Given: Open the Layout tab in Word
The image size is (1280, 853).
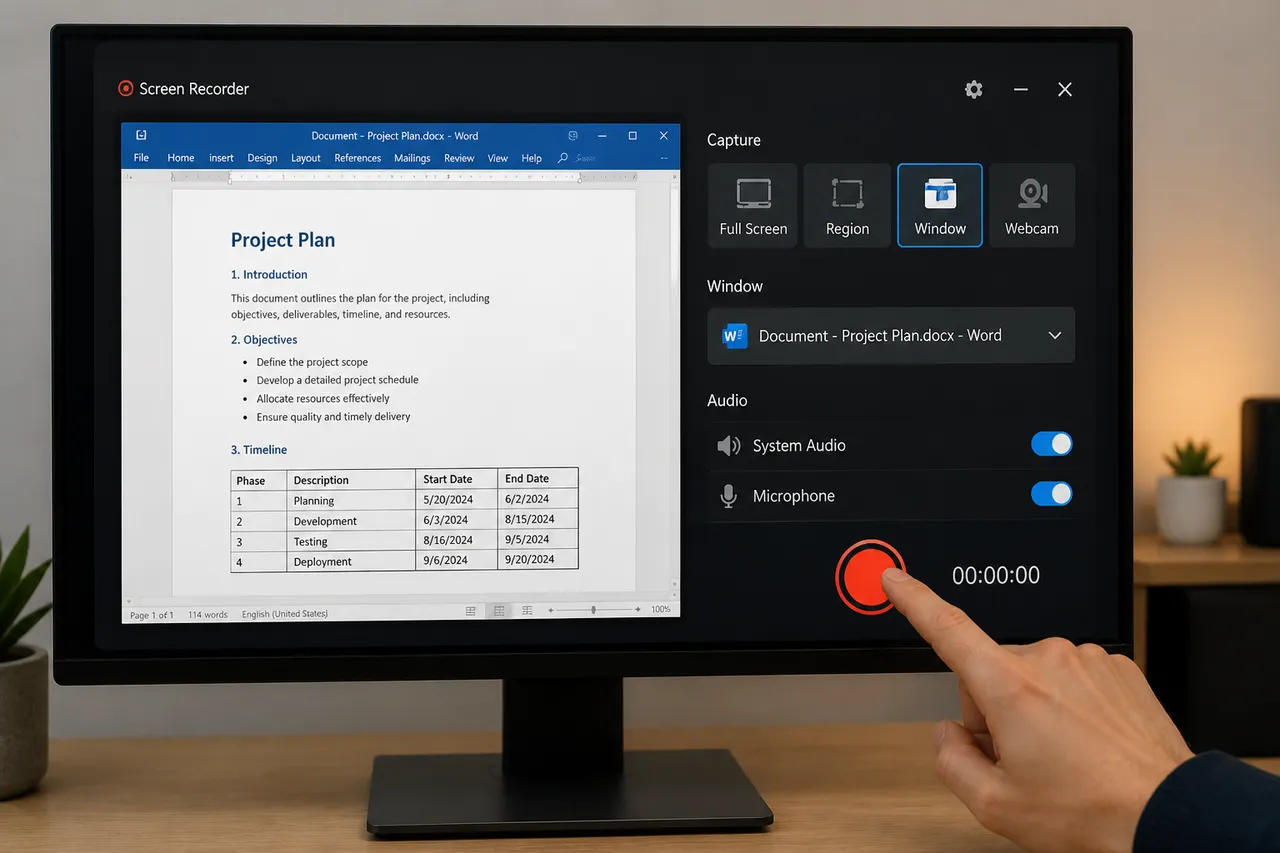Looking at the screenshot, I should [306, 158].
